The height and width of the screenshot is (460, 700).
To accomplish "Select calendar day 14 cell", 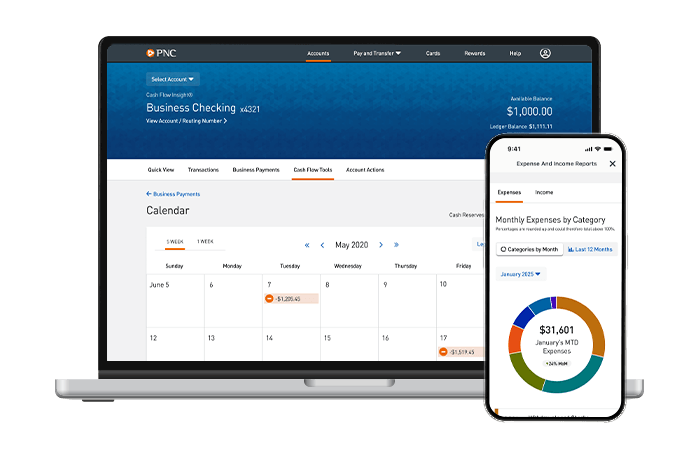I will point(291,344).
